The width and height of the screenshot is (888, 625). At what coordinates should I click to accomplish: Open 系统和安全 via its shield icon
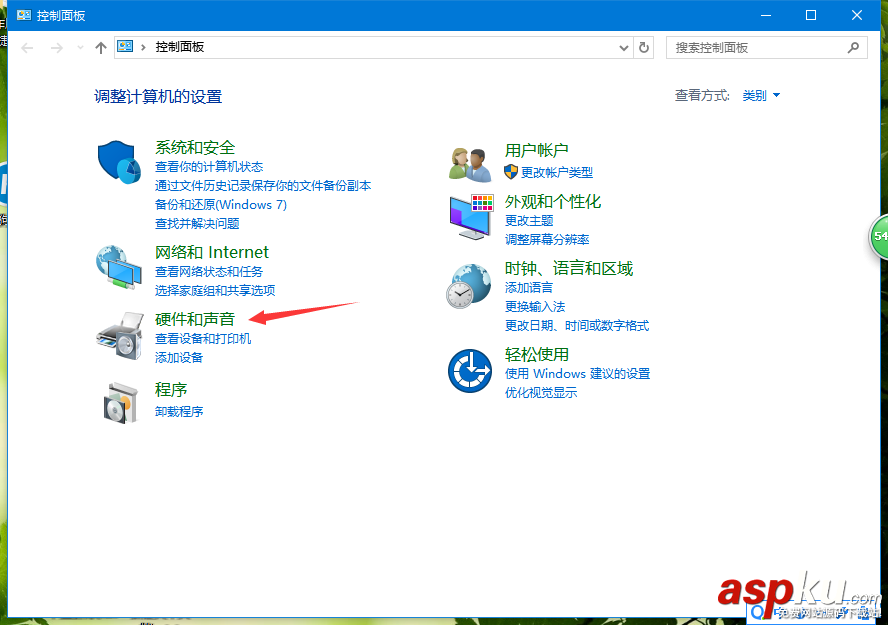tap(119, 163)
